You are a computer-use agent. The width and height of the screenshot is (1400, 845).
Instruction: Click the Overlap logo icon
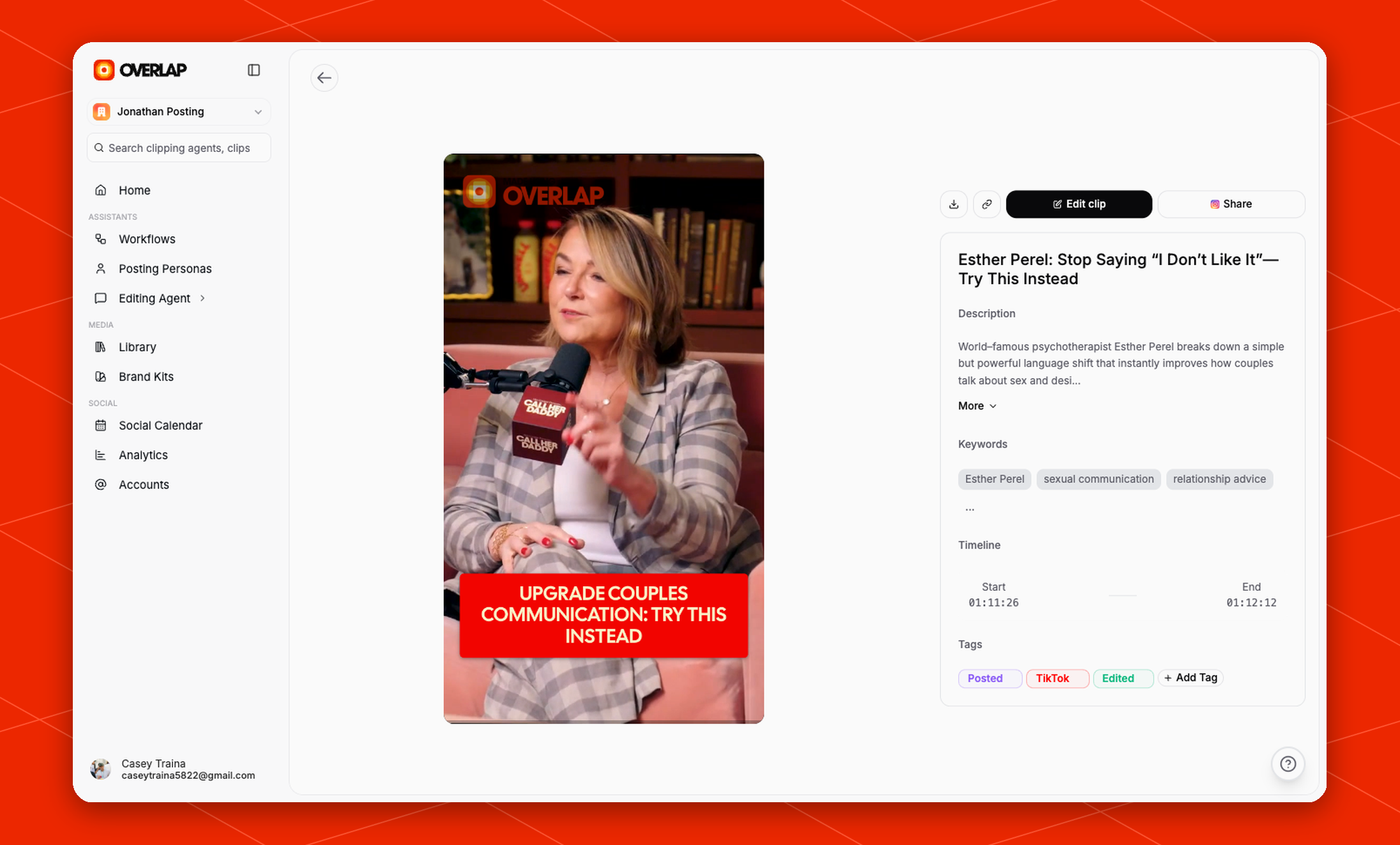coord(104,70)
